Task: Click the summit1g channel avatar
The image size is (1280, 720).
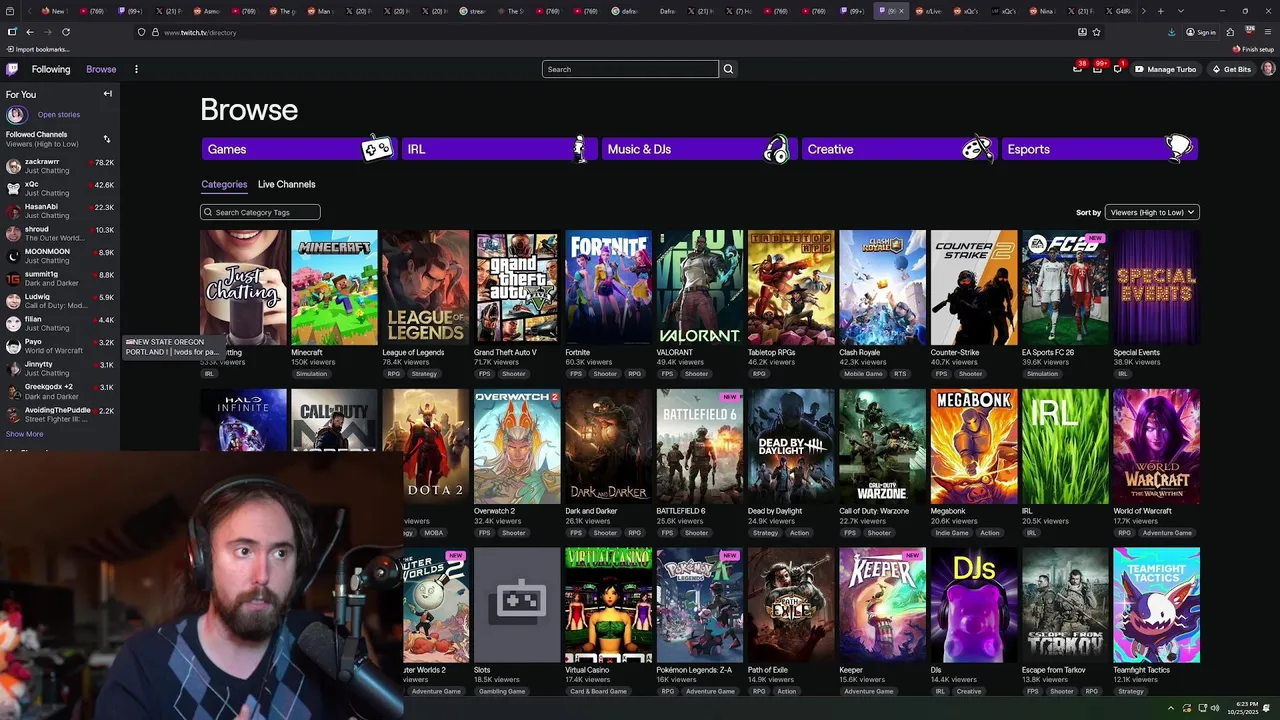Action: coord(13,279)
